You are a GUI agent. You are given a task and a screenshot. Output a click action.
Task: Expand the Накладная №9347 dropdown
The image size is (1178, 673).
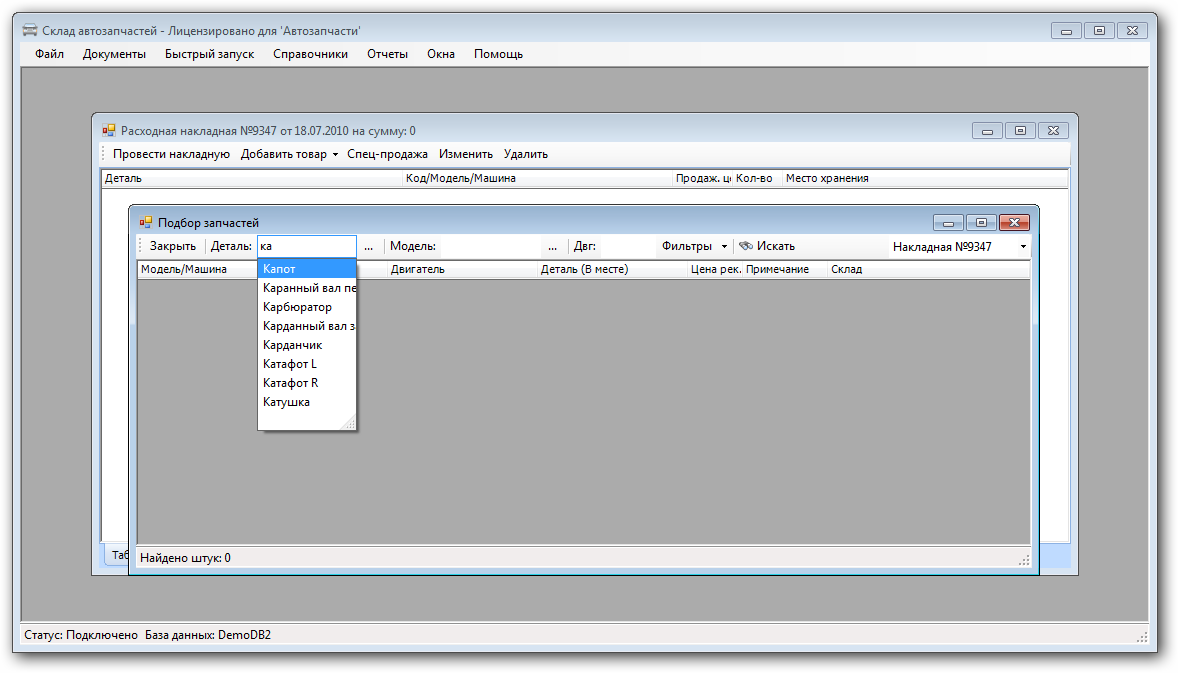pos(1023,247)
